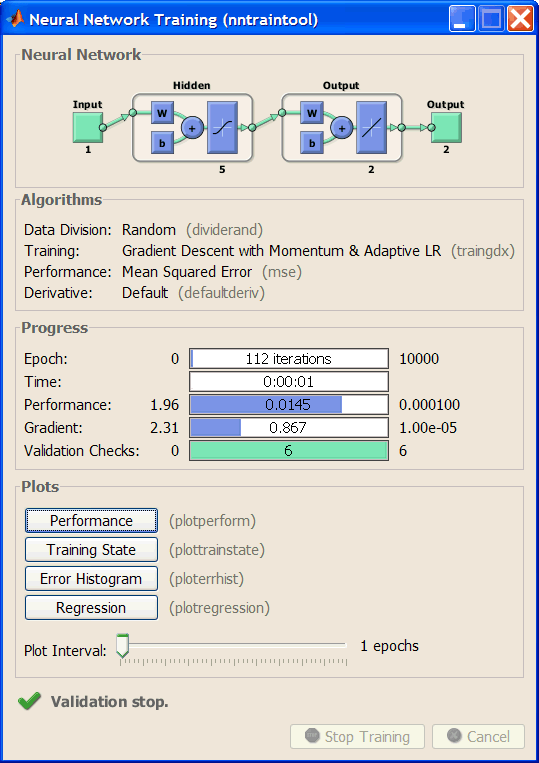Select the Output layer bias b block
539x763 pixels.
pos(311,143)
